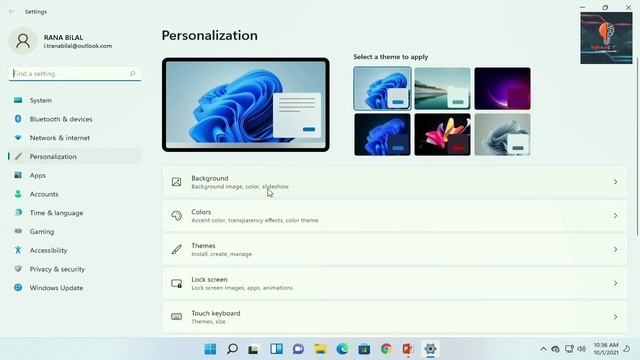This screenshot has width=640, height=360.
Task: Apply the purple glow dark theme
Action: click(502, 89)
